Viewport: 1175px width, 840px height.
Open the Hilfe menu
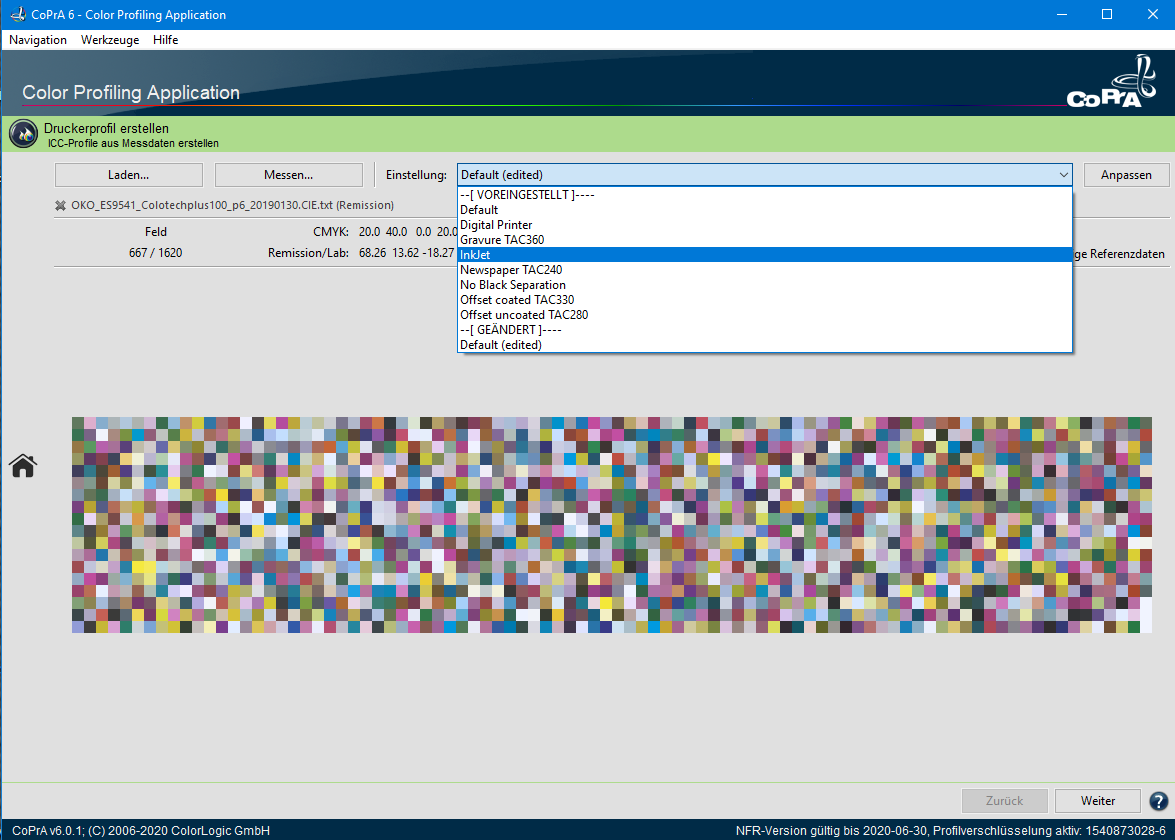pos(166,40)
